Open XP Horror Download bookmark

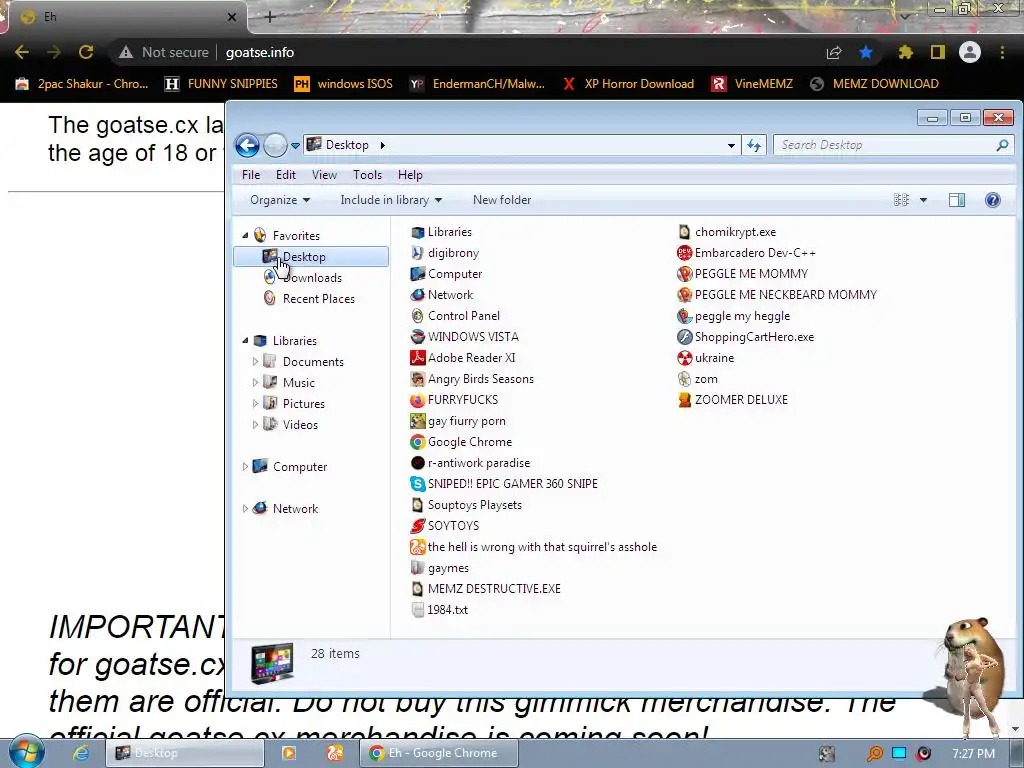[628, 84]
